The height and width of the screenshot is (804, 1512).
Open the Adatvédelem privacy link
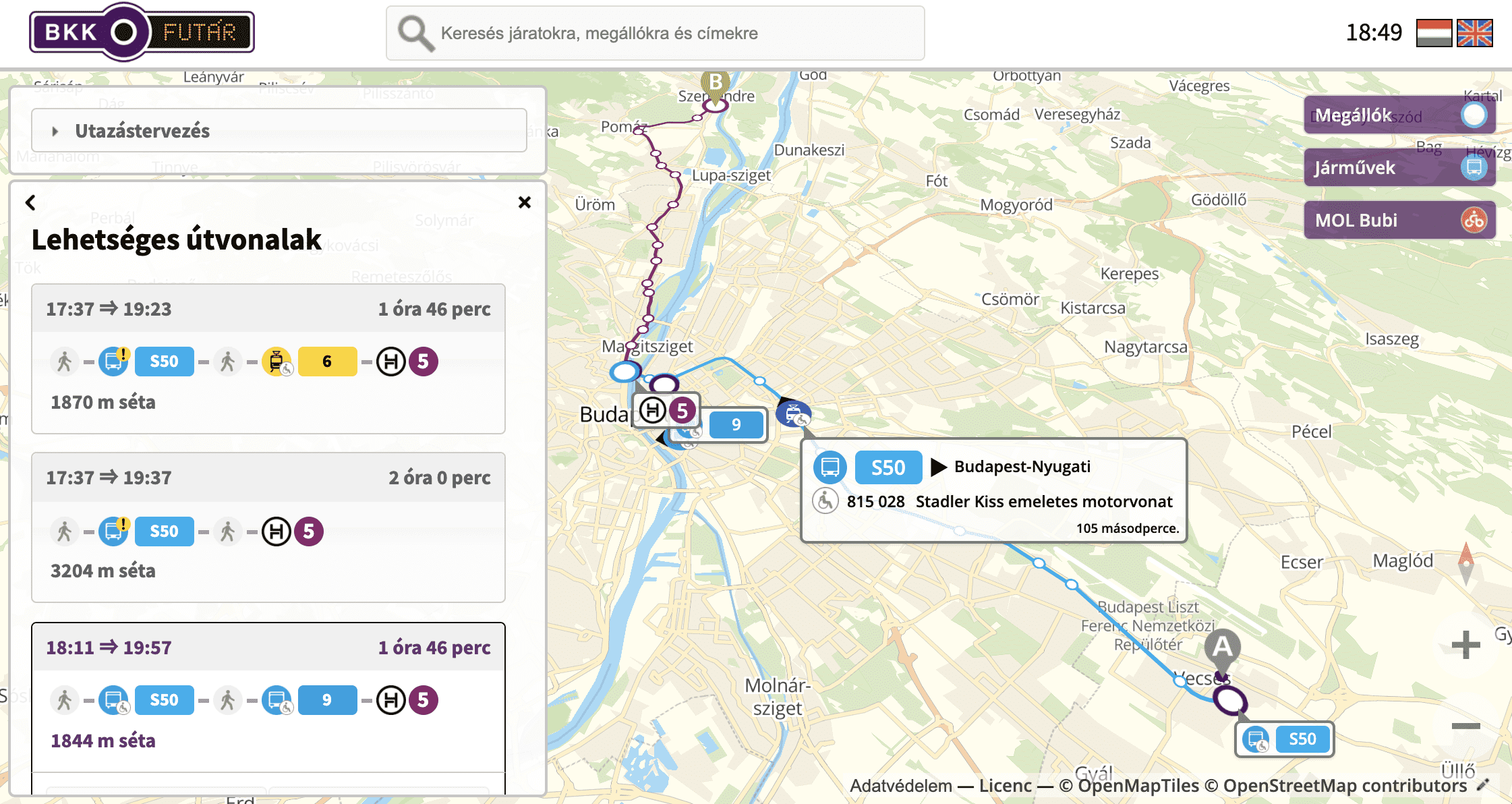point(900,786)
